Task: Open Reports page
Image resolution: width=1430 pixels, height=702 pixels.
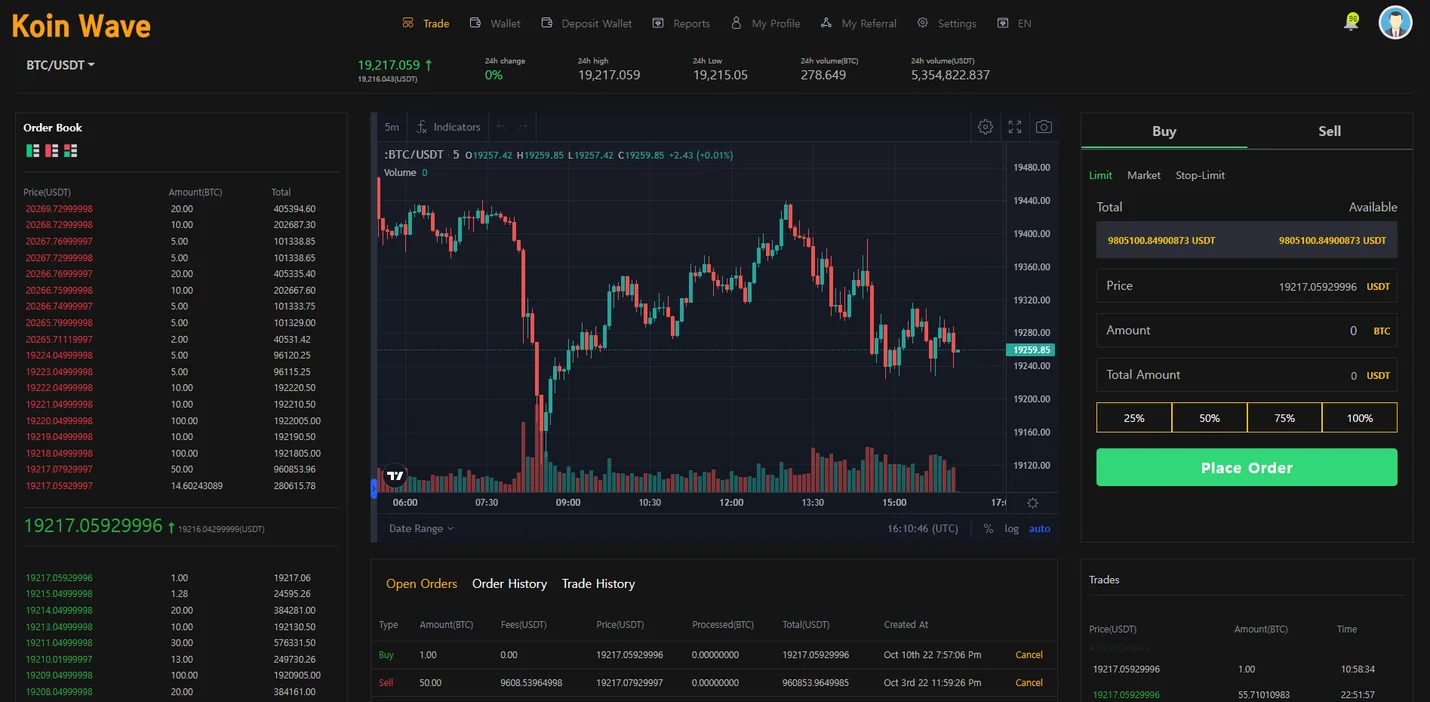Action: pyautogui.click(x=681, y=23)
